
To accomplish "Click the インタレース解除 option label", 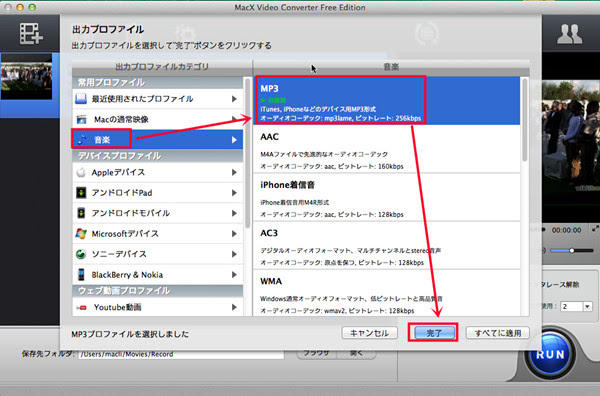I will point(560,285).
